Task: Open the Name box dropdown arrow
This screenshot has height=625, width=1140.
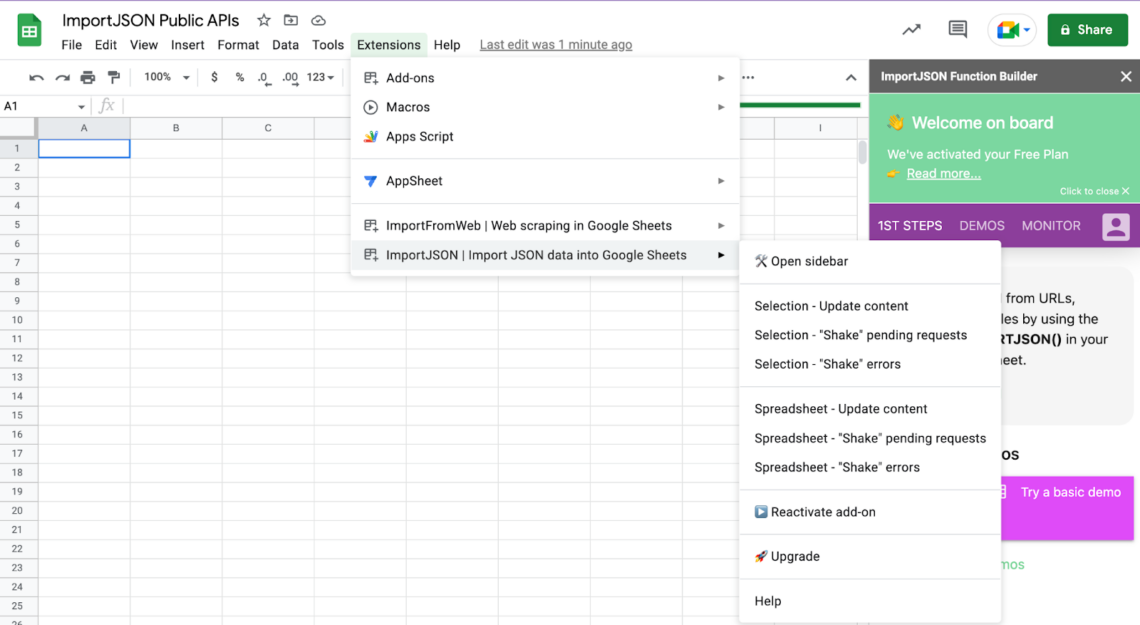Action: click(81, 107)
